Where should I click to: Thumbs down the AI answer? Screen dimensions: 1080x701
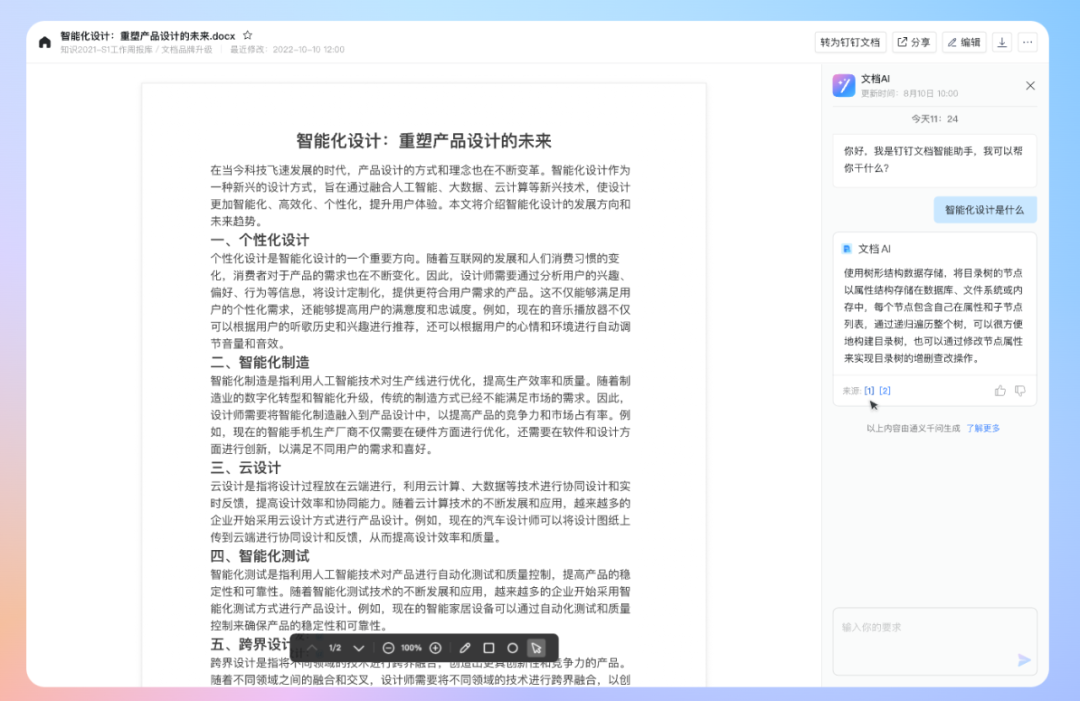[1020, 391]
